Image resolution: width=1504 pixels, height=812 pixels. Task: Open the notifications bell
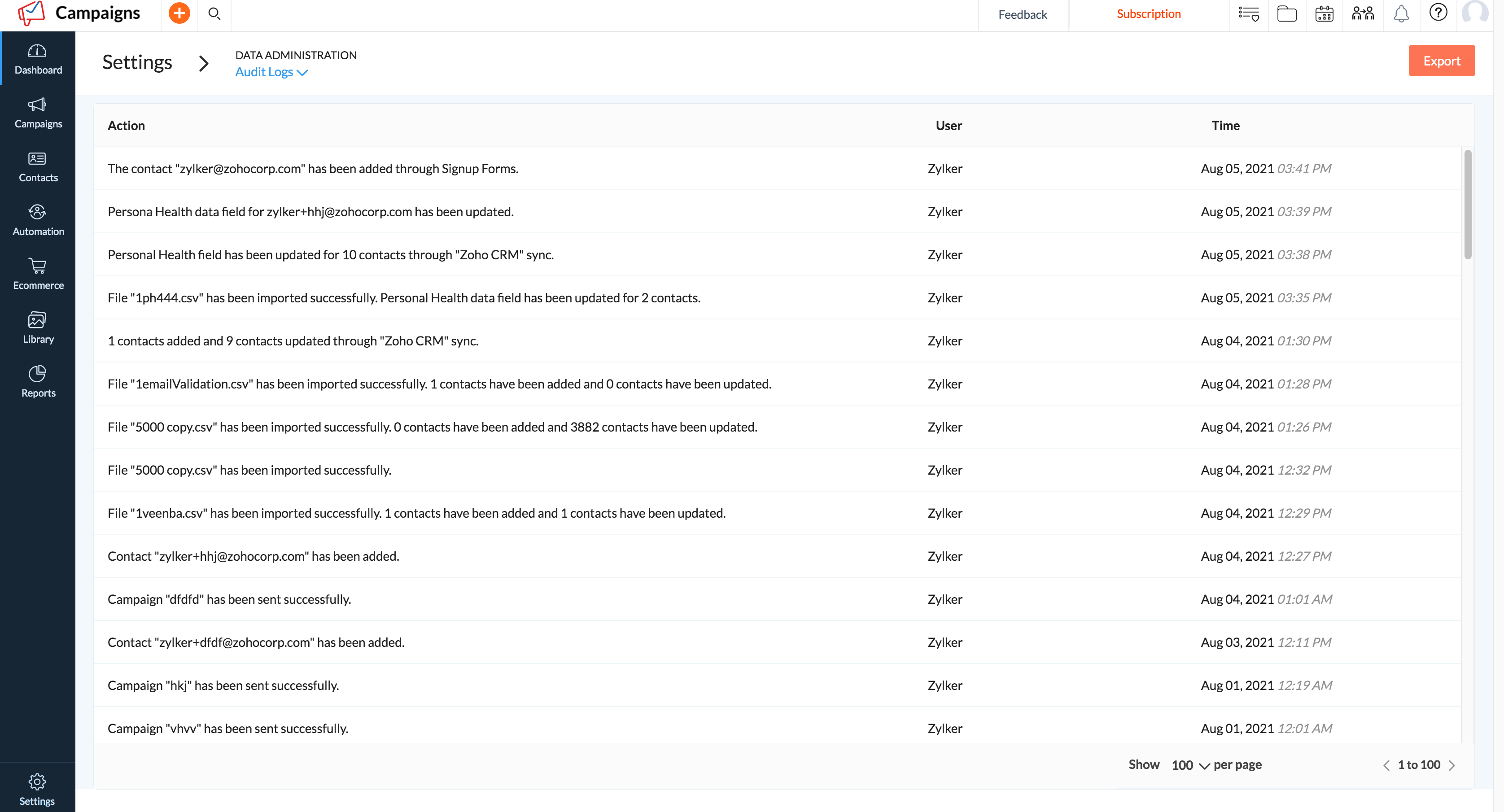point(1401,13)
